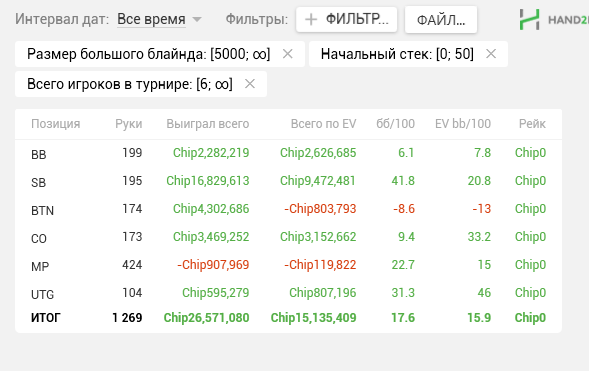Sort by Выиграл всего column header
Screen dimensions: 589x371
pos(208,124)
